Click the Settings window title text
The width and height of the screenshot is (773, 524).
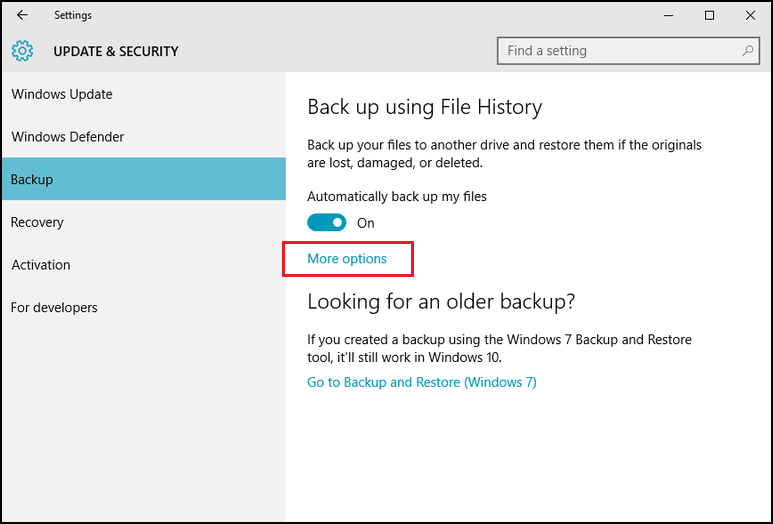point(73,15)
